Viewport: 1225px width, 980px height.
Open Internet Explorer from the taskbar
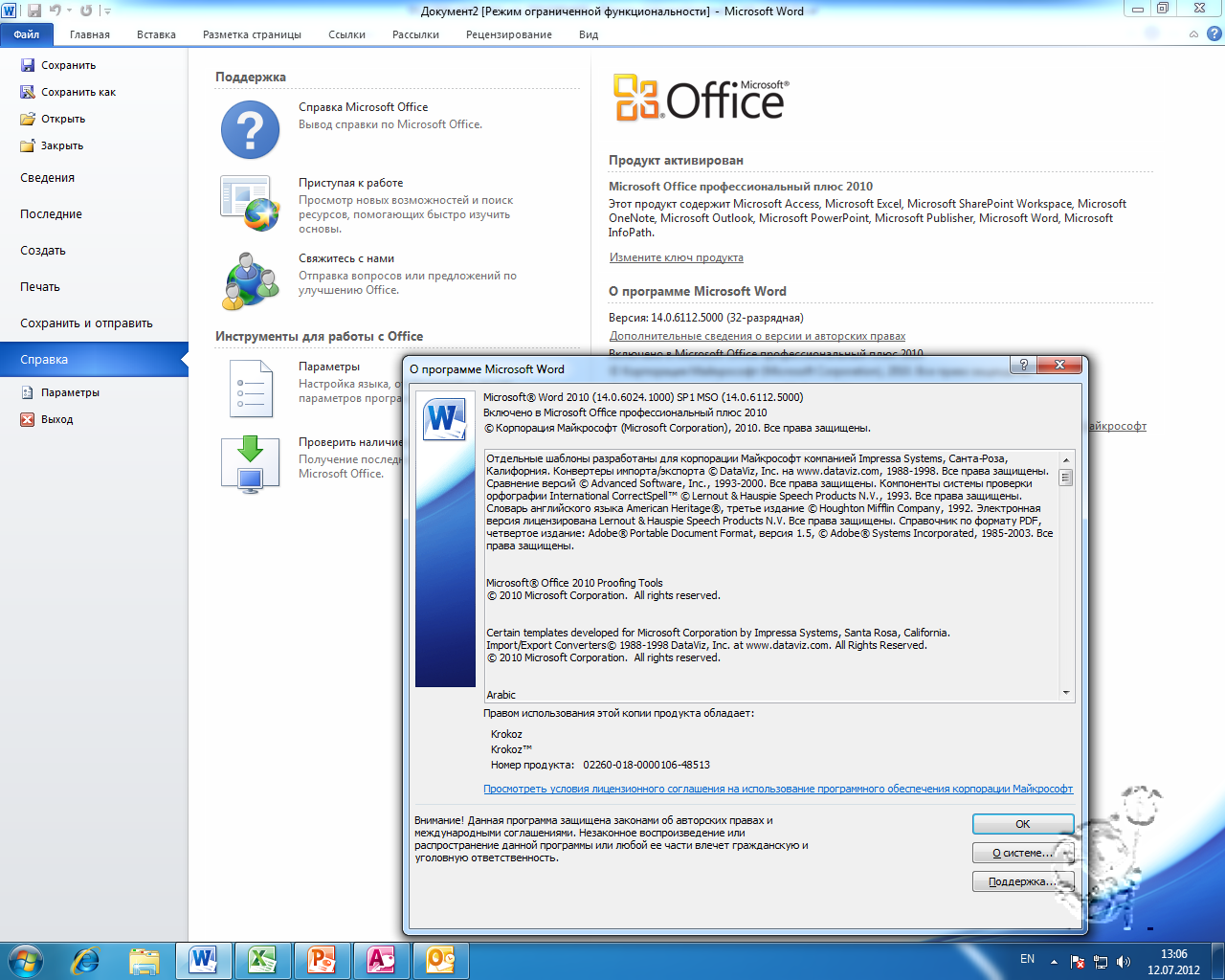(x=86, y=959)
